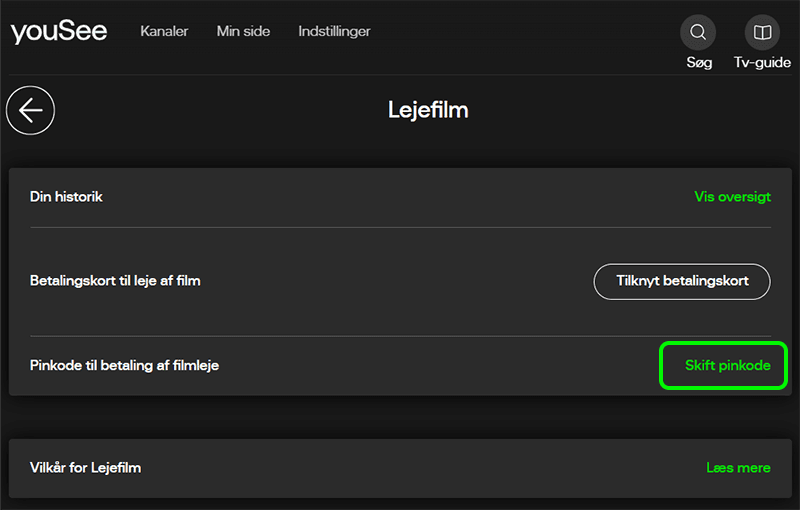This screenshot has width=800, height=510.
Task: Open the Tv-guide book icon
Action: [762, 33]
